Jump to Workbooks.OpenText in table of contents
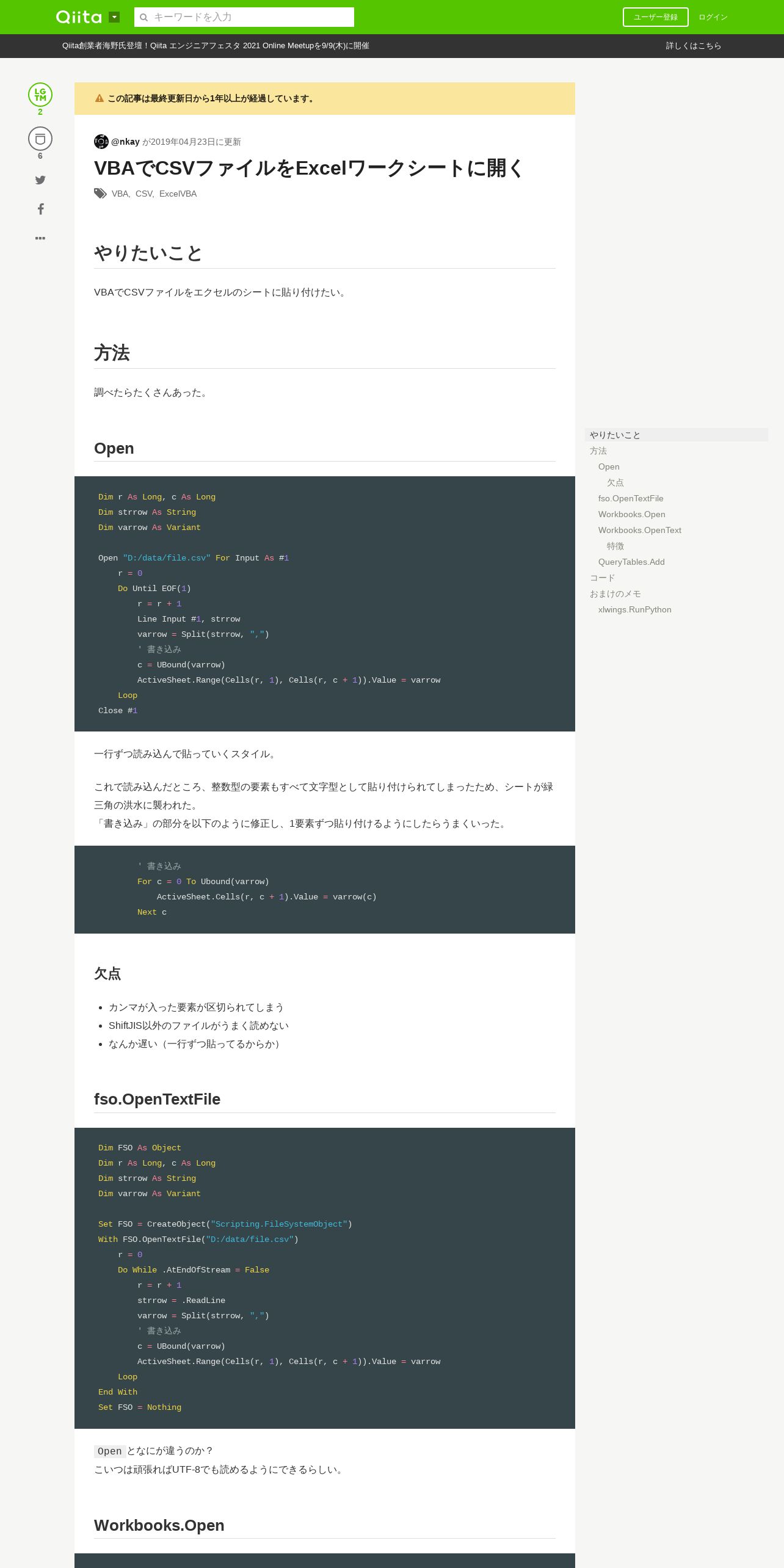Screen dimensions: 784x1568 [640, 530]
